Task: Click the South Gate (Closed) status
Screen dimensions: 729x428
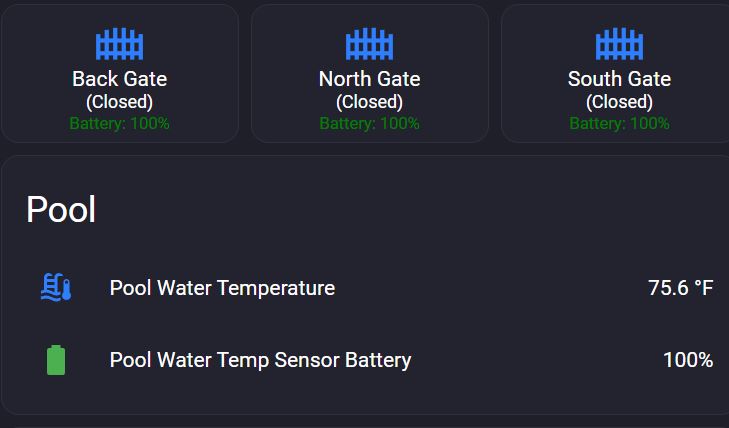Action: [620, 102]
